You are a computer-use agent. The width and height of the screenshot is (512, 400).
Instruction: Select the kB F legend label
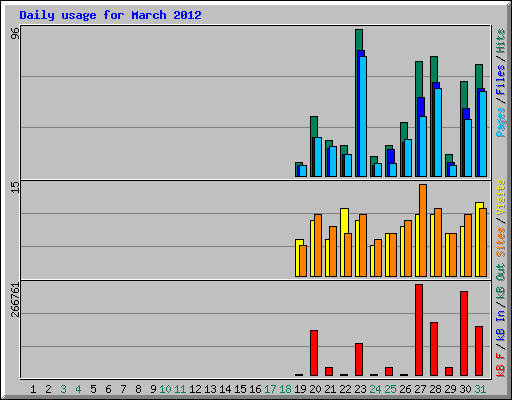(500, 364)
